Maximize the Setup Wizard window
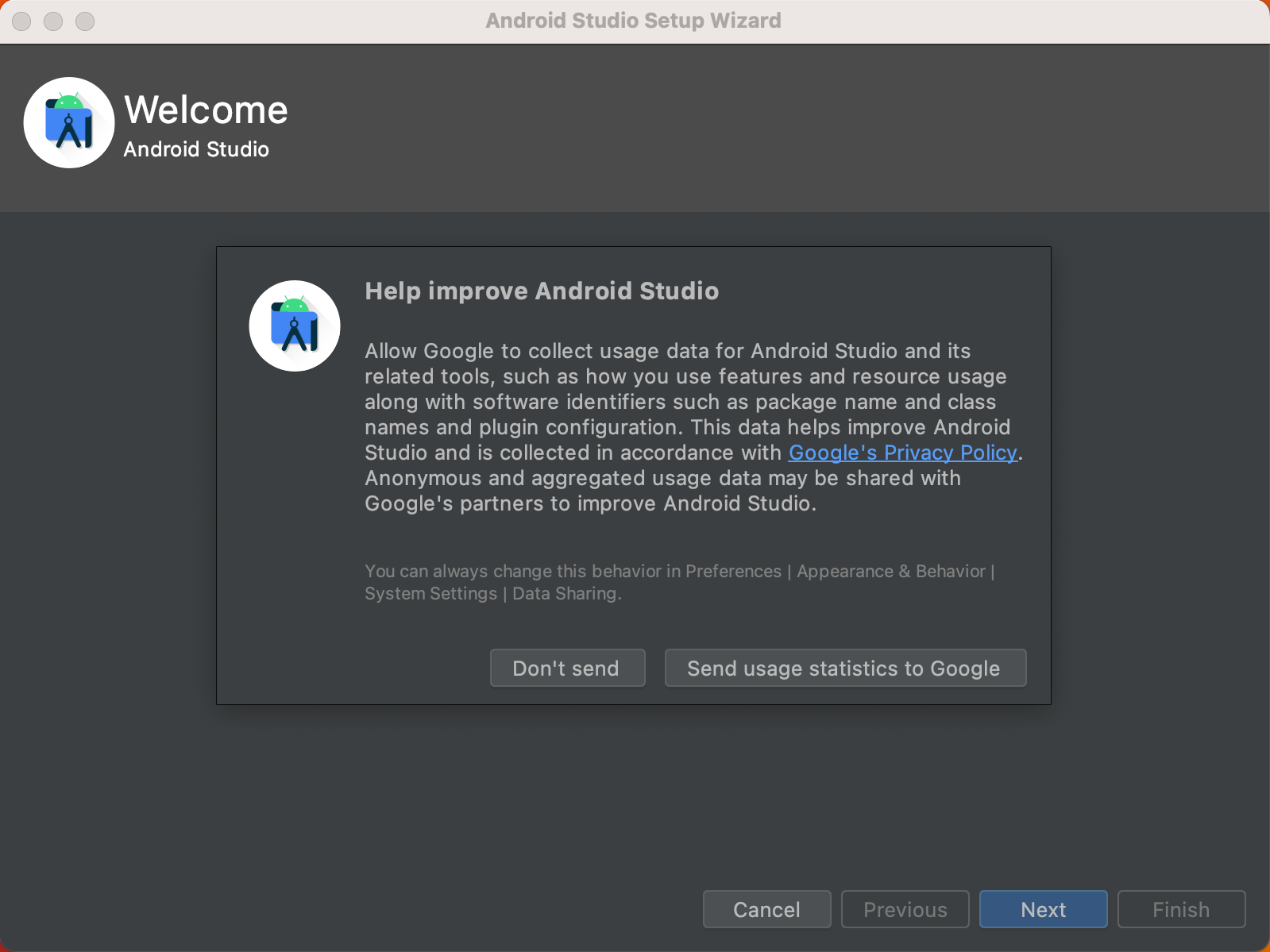 click(x=85, y=21)
